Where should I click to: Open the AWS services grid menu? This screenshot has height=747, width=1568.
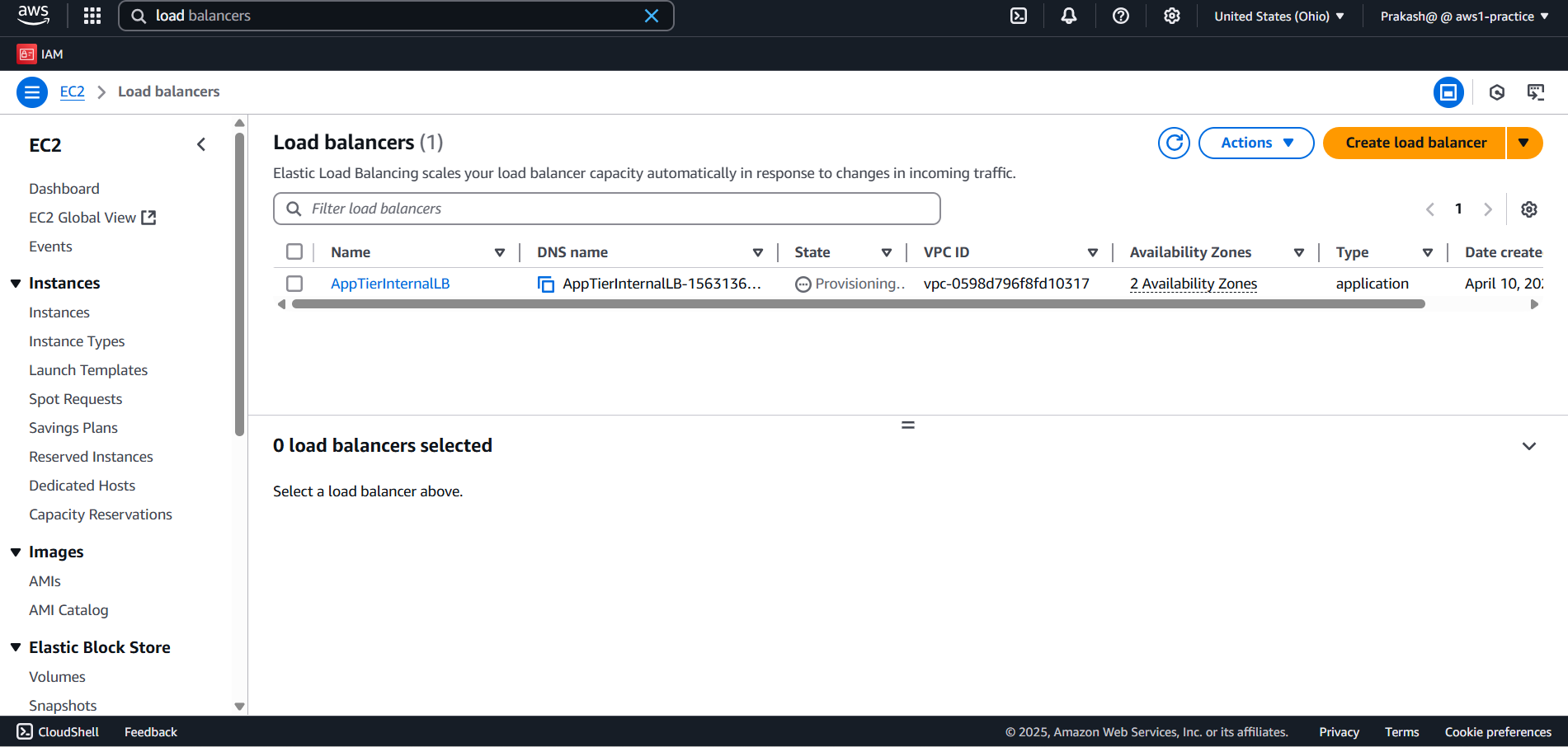click(x=92, y=16)
